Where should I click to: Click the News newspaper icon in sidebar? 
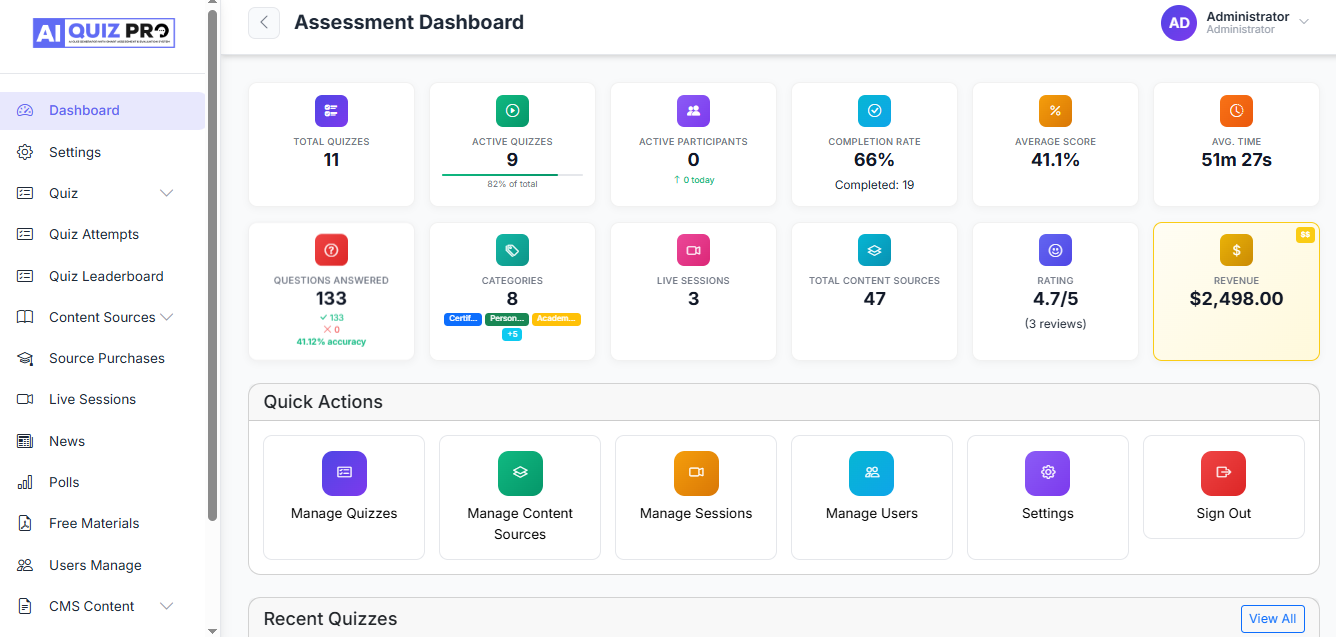(x=25, y=441)
